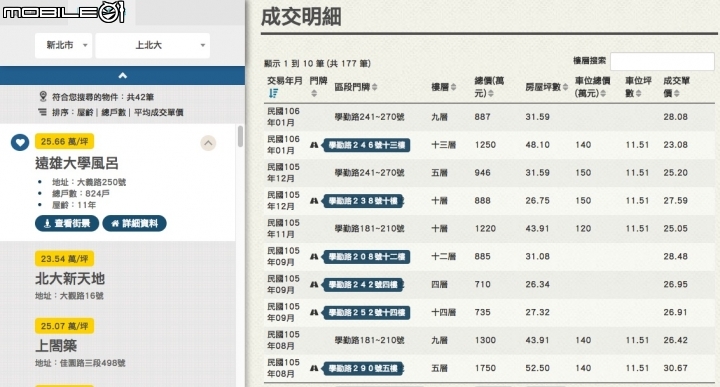
Task: Click the binoculars icon beside 學勤路252號十四樓
Action: click(x=314, y=313)
